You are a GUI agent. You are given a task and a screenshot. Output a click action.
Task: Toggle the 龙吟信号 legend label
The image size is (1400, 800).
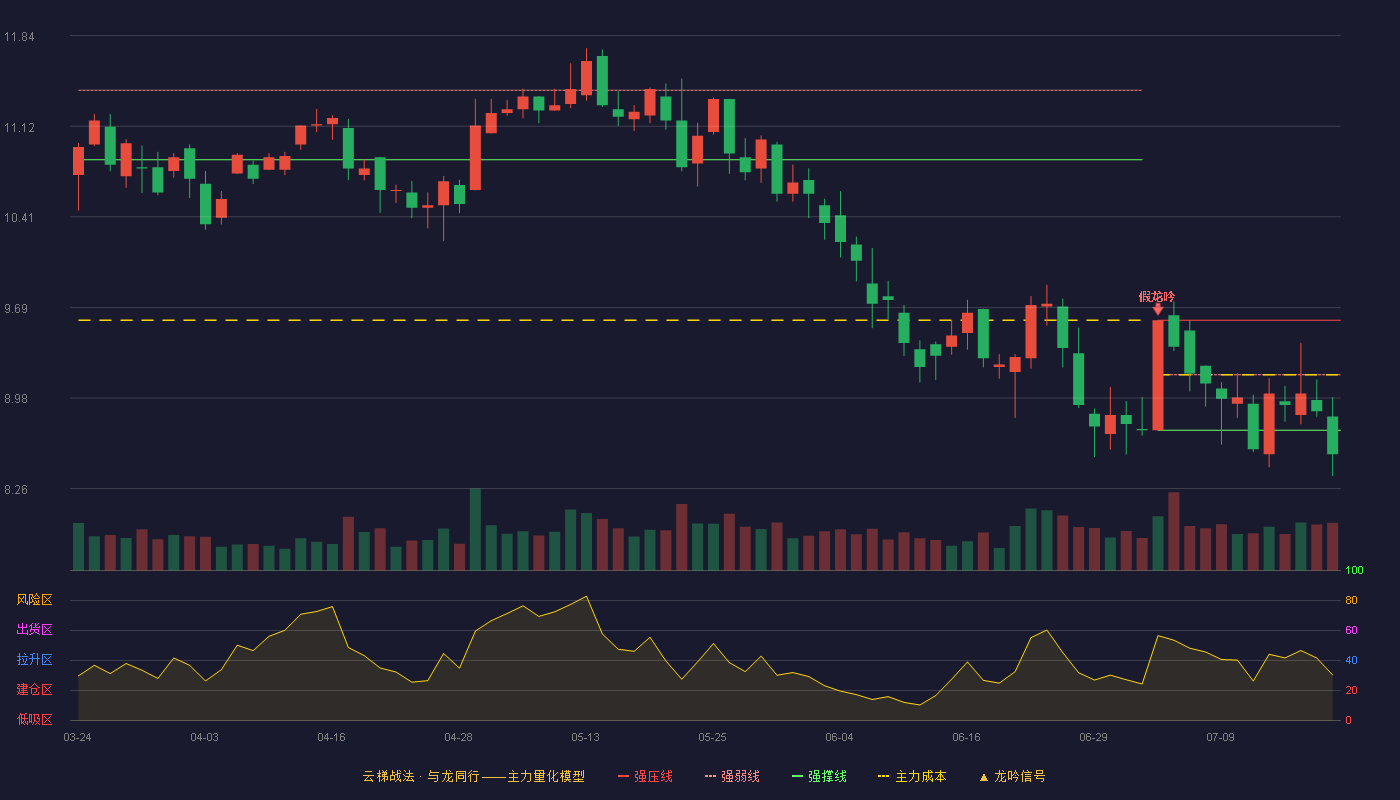1020,776
